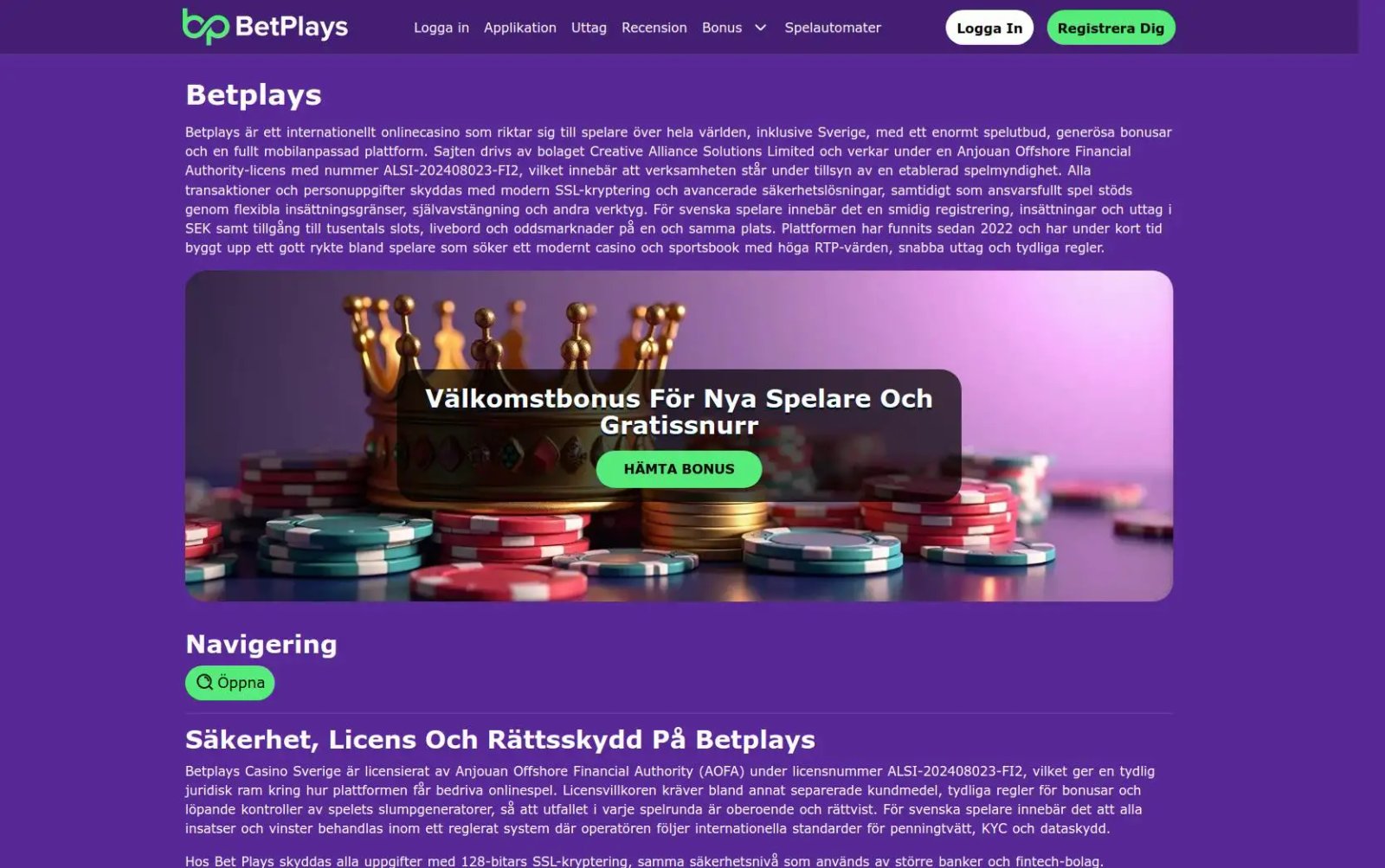Open the Logga in nav link
Image resolution: width=1385 pixels, height=868 pixels.
click(441, 28)
